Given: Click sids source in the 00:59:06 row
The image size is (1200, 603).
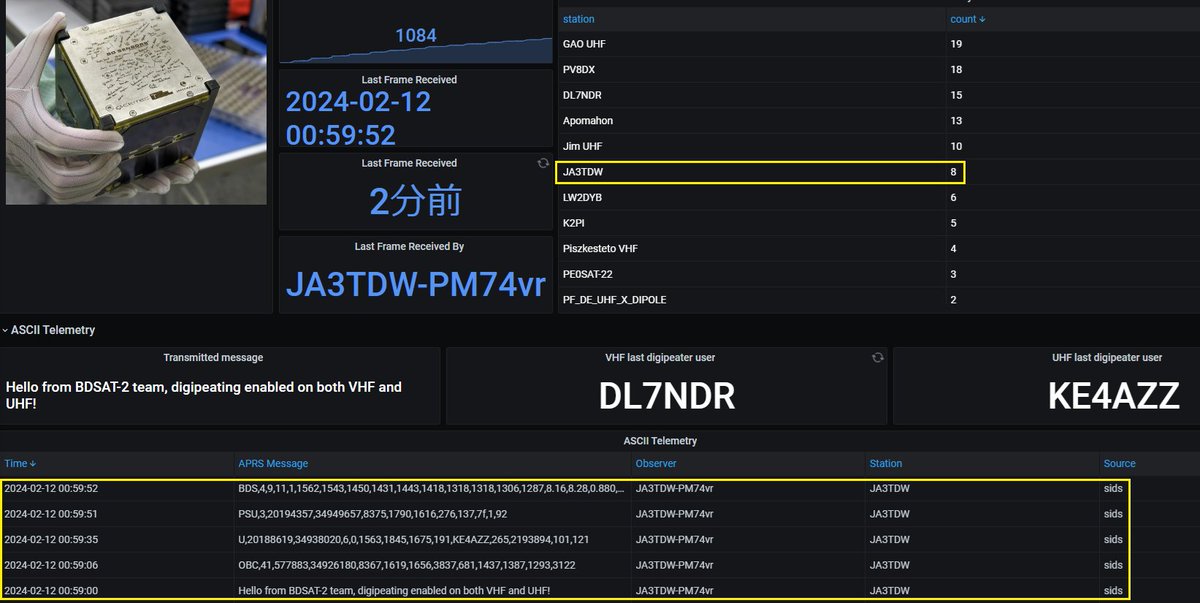Looking at the screenshot, I should click(1113, 565).
